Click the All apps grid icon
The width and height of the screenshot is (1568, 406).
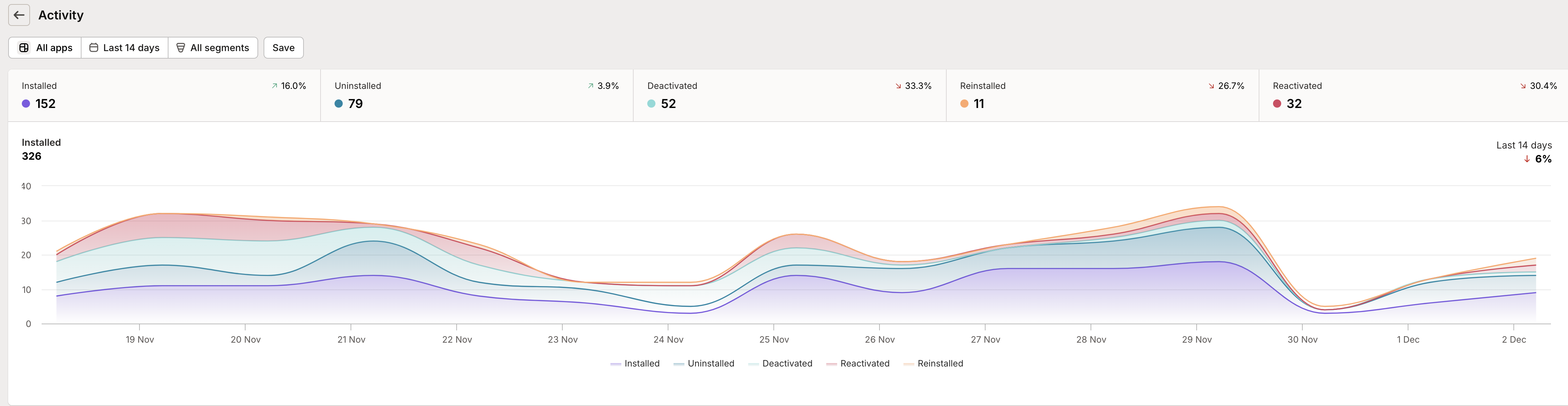coord(24,47)
